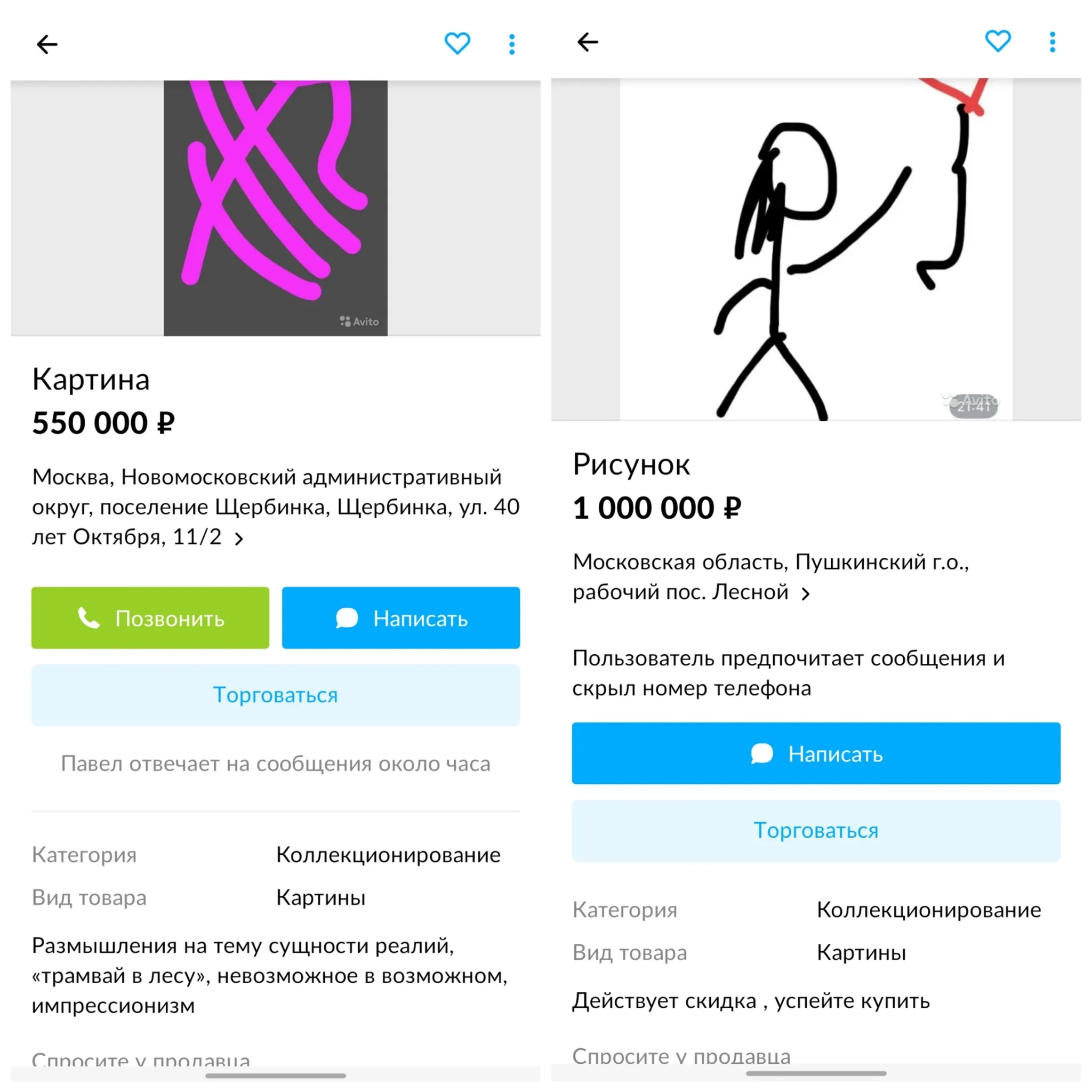Viewport: 1092px width, 1092px height.
Task: Expand the Щербинка address chevron
Action: (239, 539)
